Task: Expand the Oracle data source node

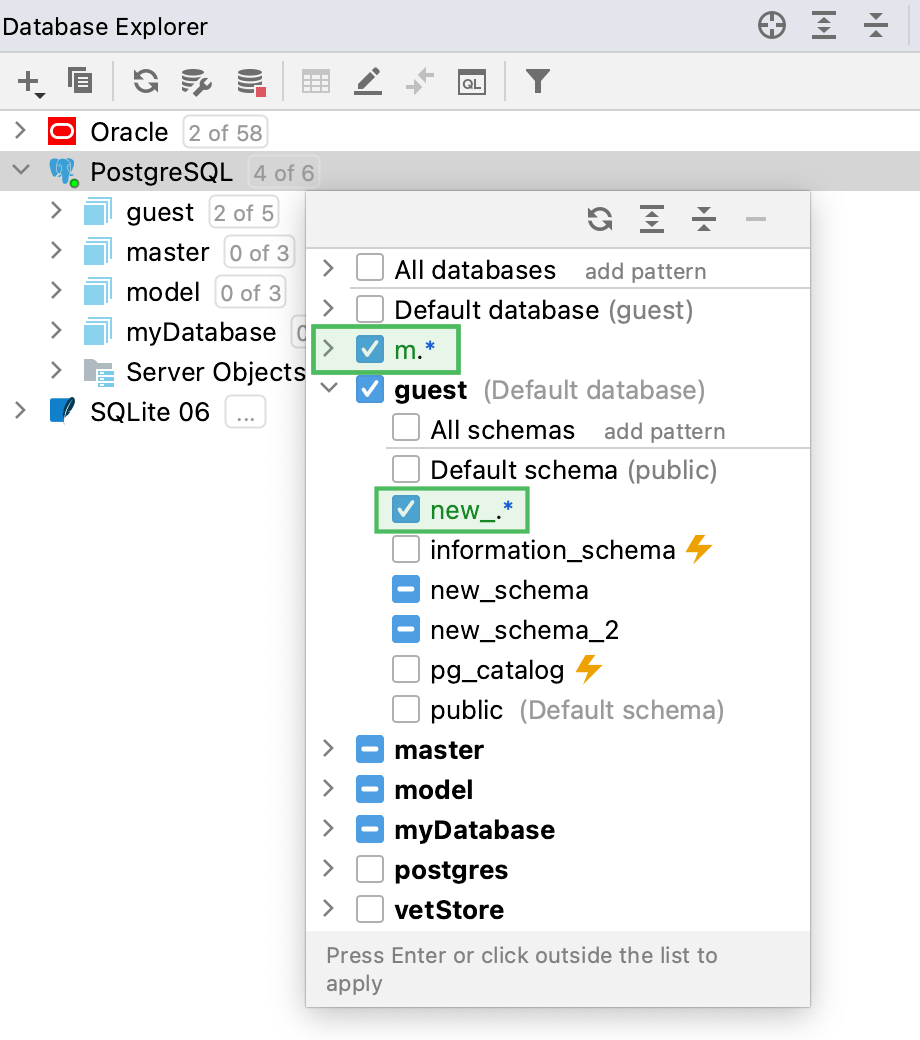Action: 22,131
